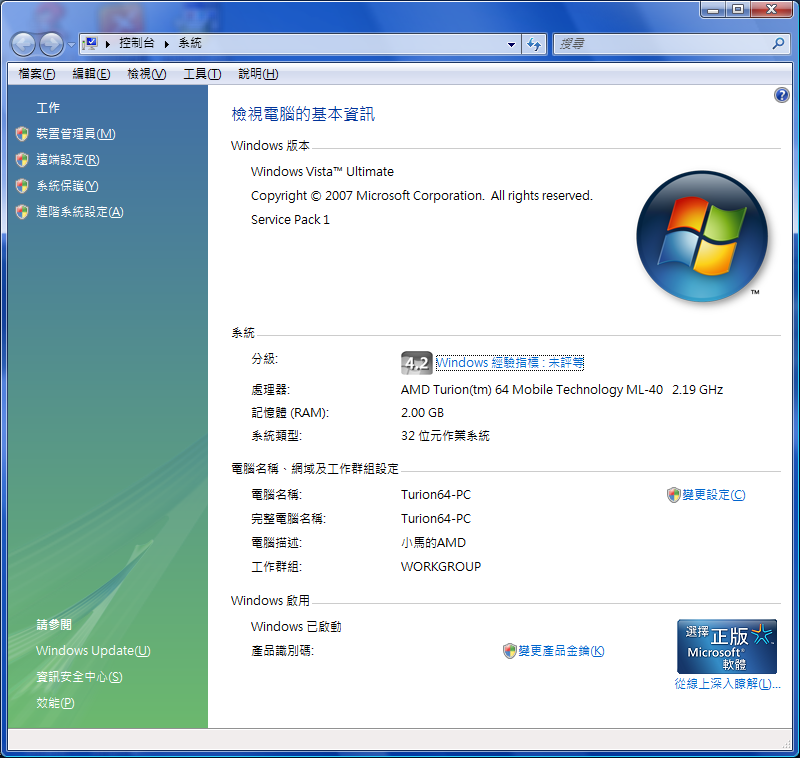The image size is (800, 758).
Task: Open Windows 經驗指標: 未評等 link
Action: click(510, 363)
